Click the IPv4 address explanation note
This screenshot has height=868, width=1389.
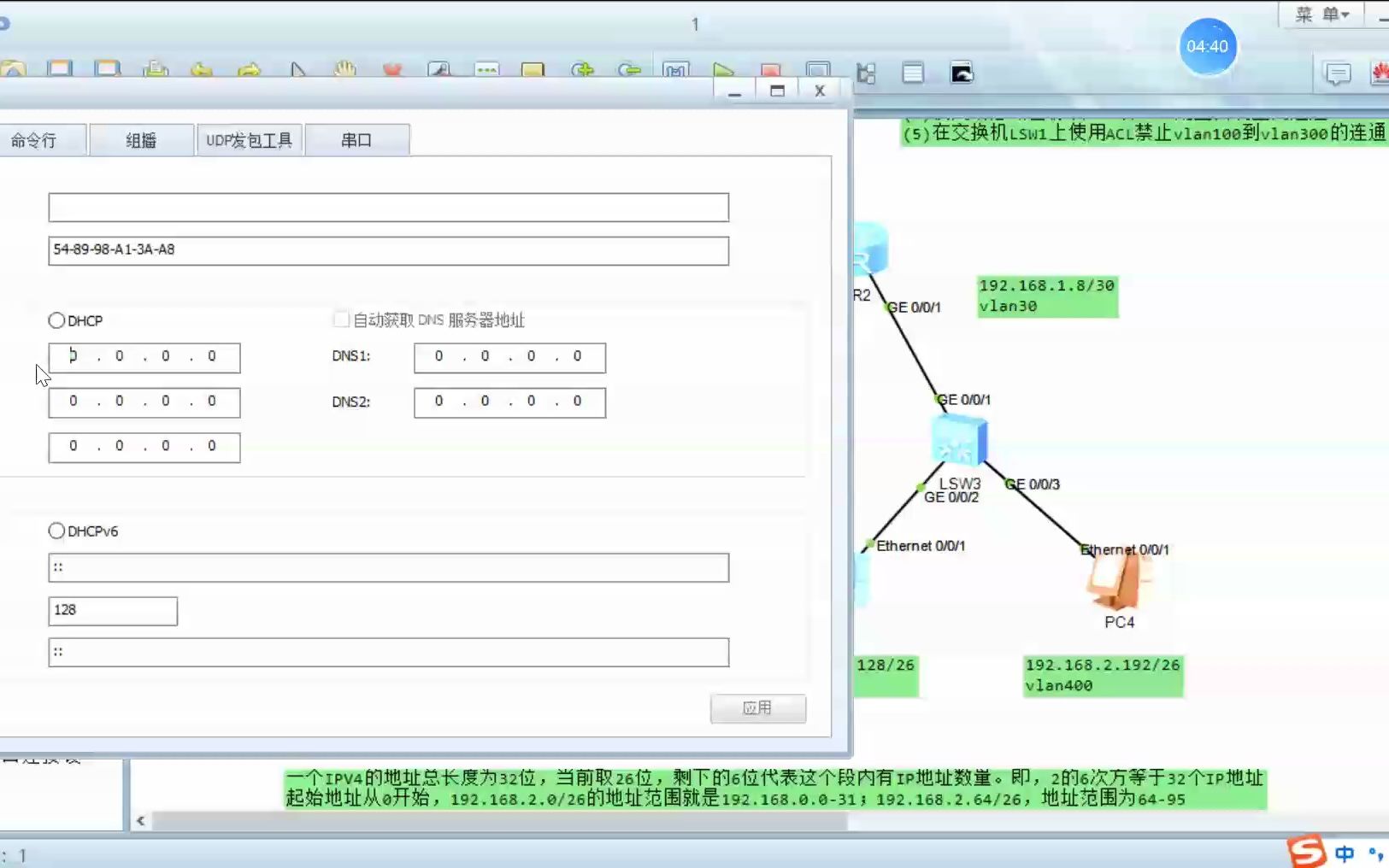774,789
